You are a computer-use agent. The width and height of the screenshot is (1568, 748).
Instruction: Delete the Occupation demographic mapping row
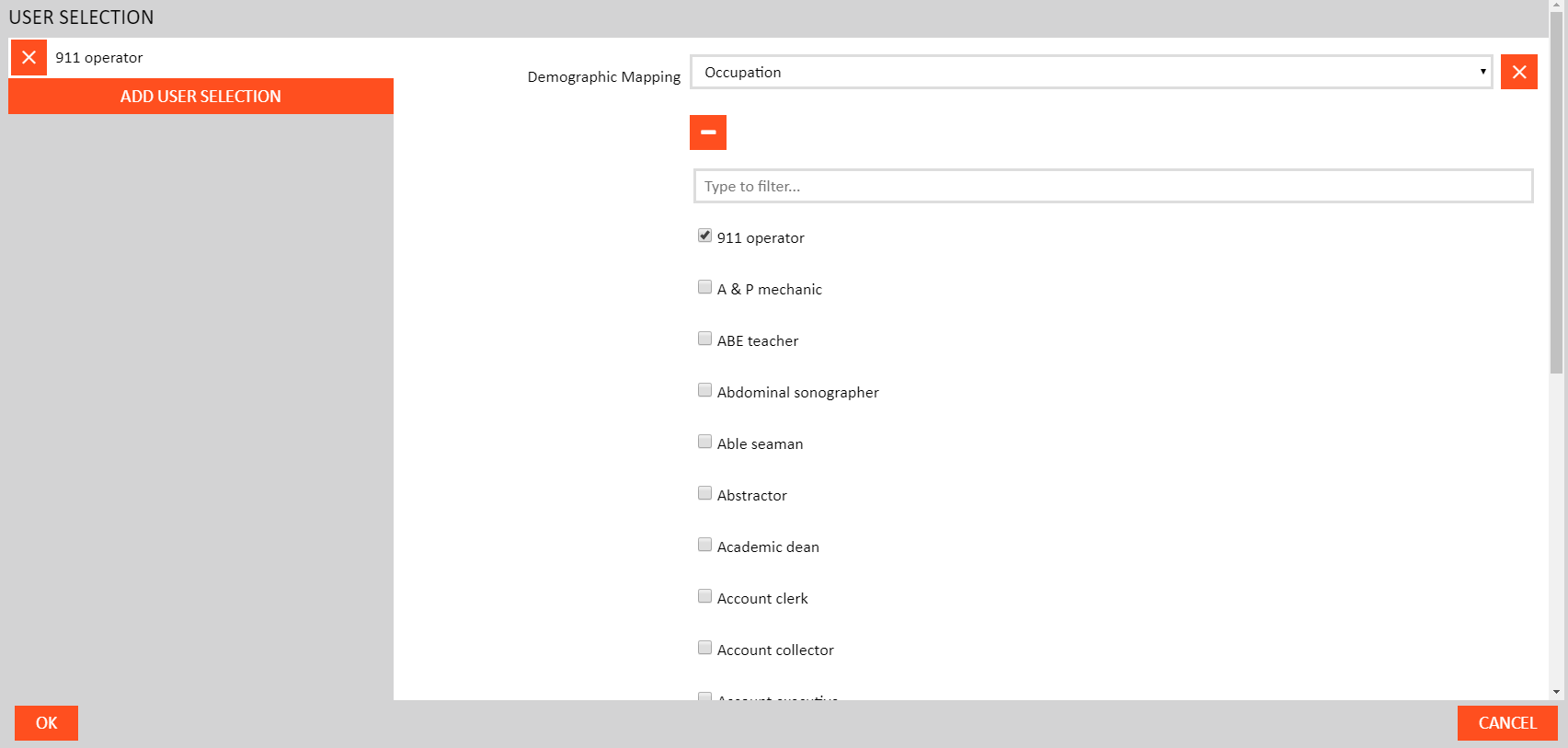1518,72
